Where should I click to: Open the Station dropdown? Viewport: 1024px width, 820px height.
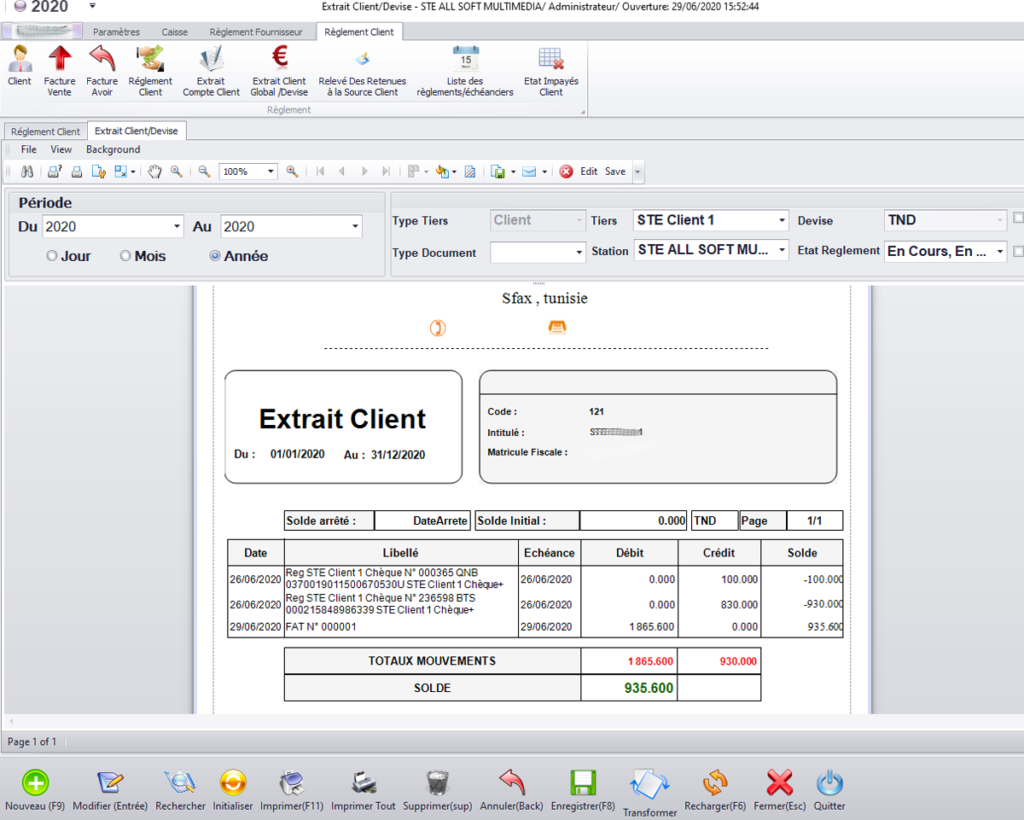782,250
